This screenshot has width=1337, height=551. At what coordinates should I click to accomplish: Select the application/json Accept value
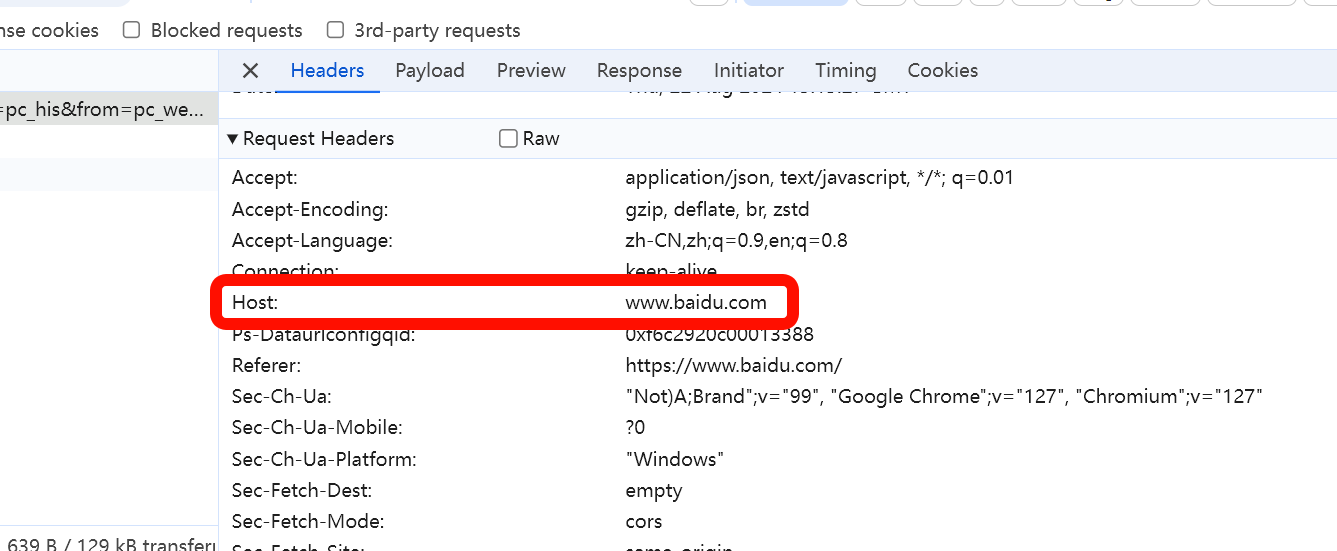pyautogui.click(x=819, y=178)
